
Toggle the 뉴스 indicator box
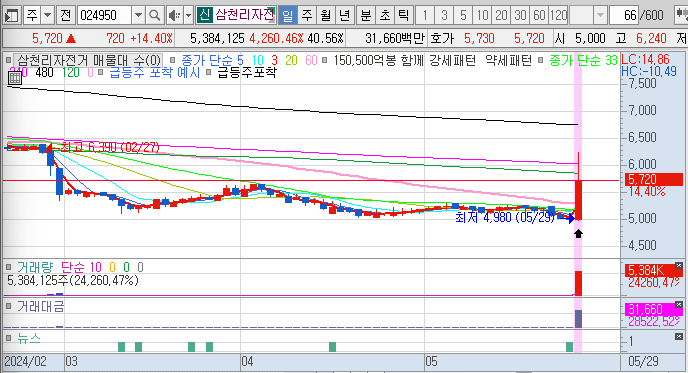point(8,338)
